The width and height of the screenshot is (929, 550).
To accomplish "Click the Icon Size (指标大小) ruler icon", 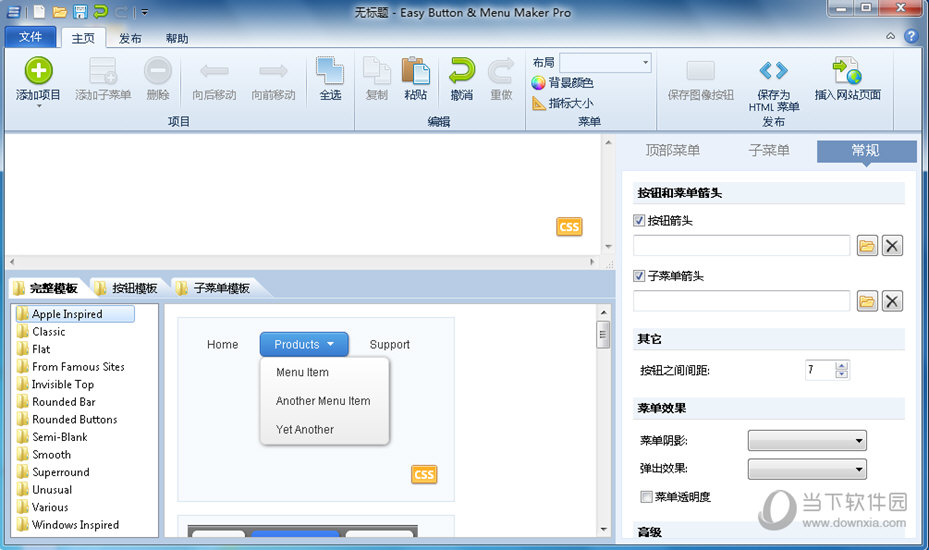I will tap(539, 103).
